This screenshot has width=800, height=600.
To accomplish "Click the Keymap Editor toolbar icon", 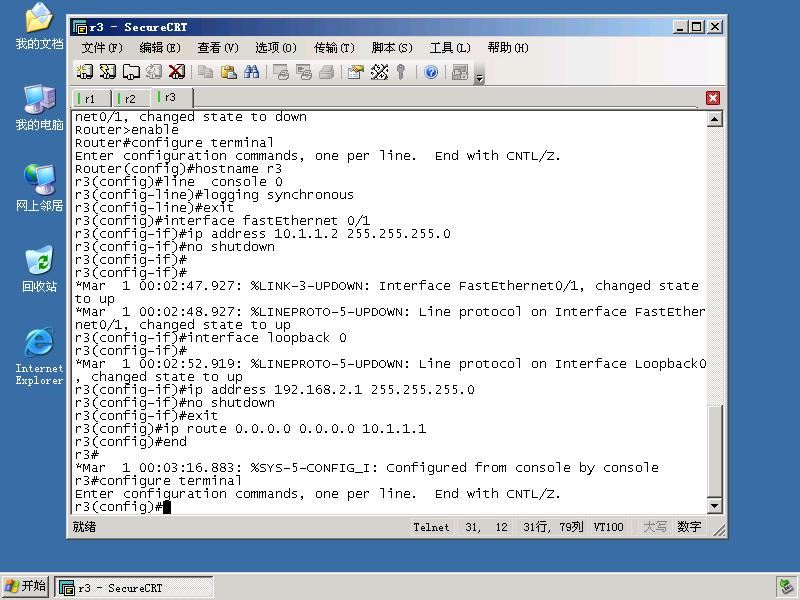I will tap(379, 72).
